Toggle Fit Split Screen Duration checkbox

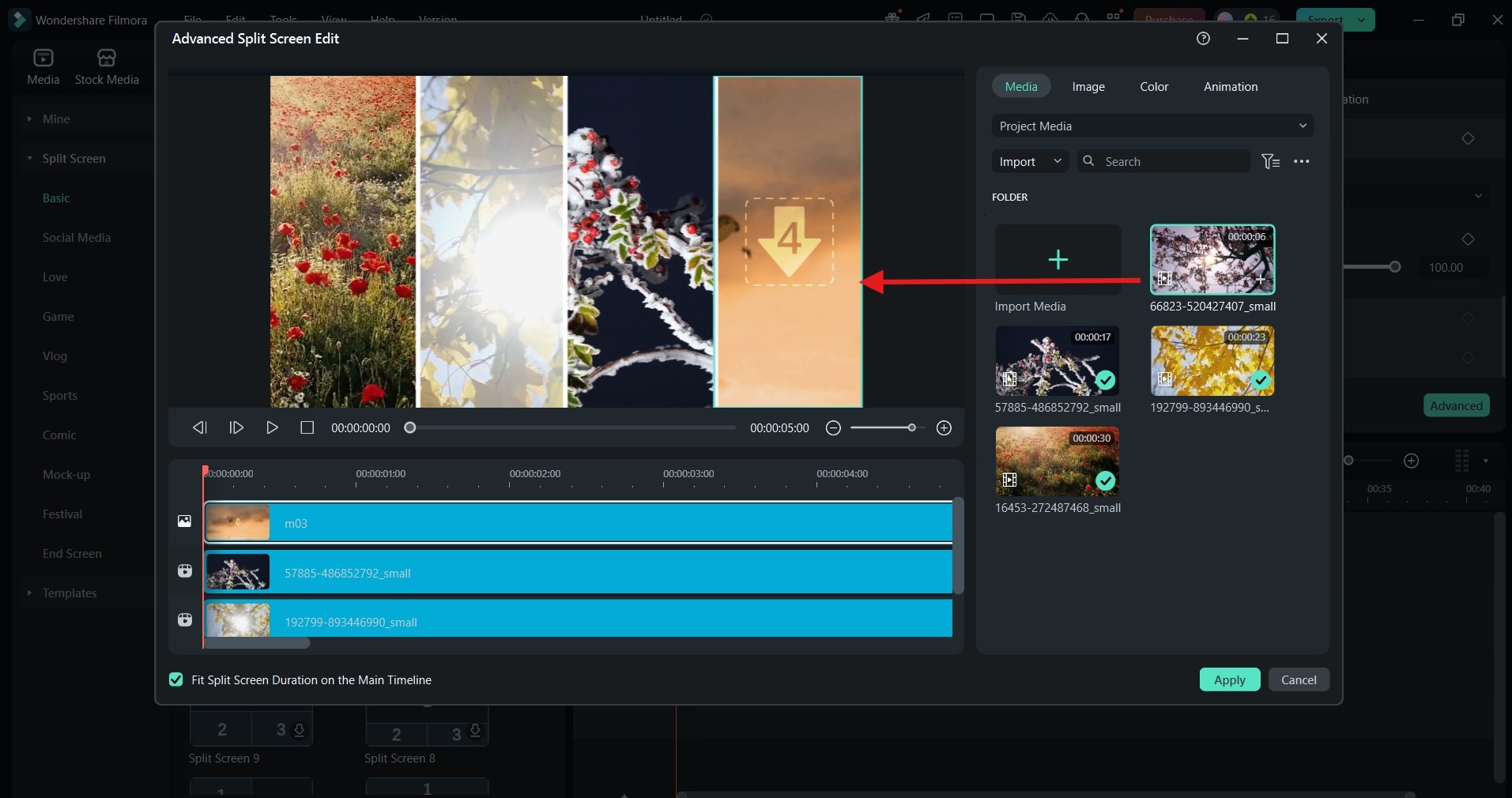tap(176, 679)
